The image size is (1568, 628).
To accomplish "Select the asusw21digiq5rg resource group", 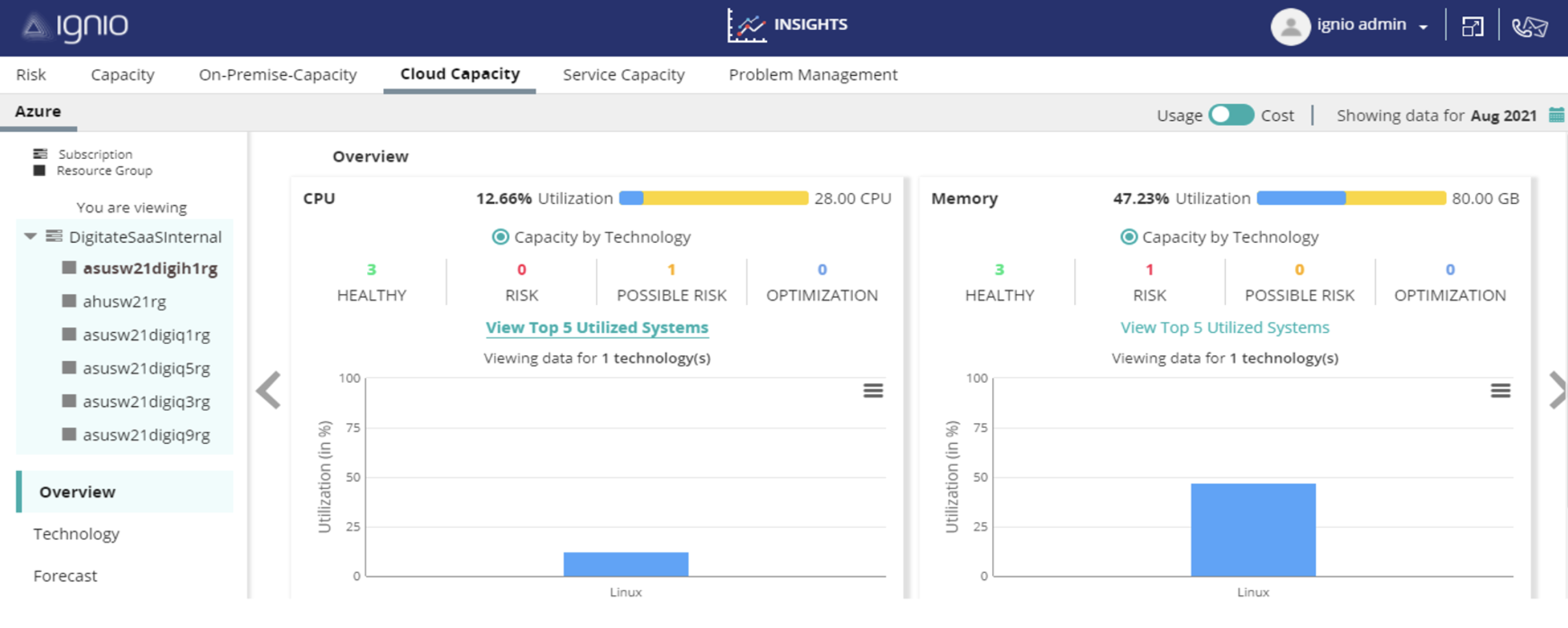I will 147,368.
